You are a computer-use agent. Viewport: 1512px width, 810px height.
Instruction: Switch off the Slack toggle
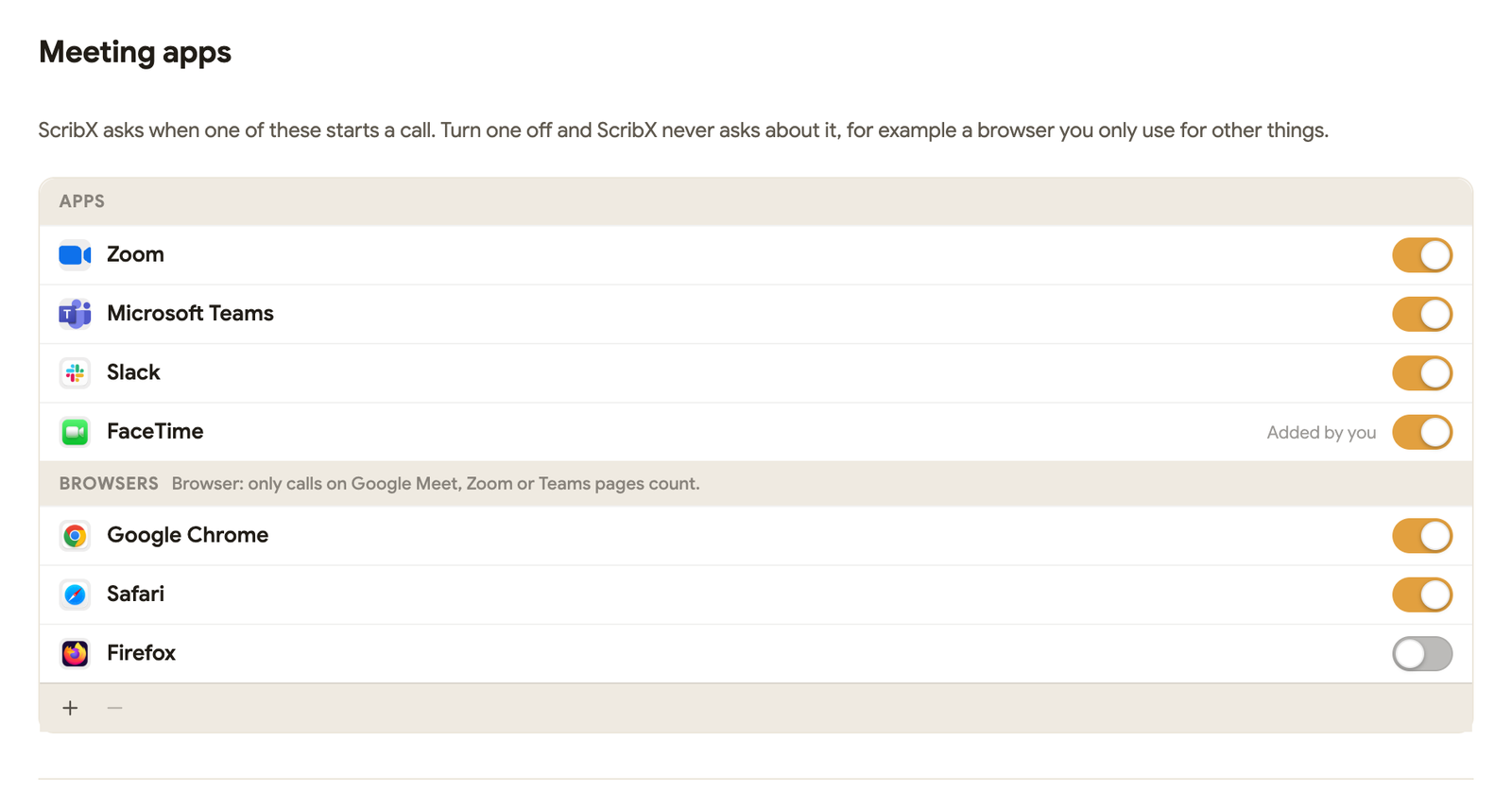[x=1422, y=372]
